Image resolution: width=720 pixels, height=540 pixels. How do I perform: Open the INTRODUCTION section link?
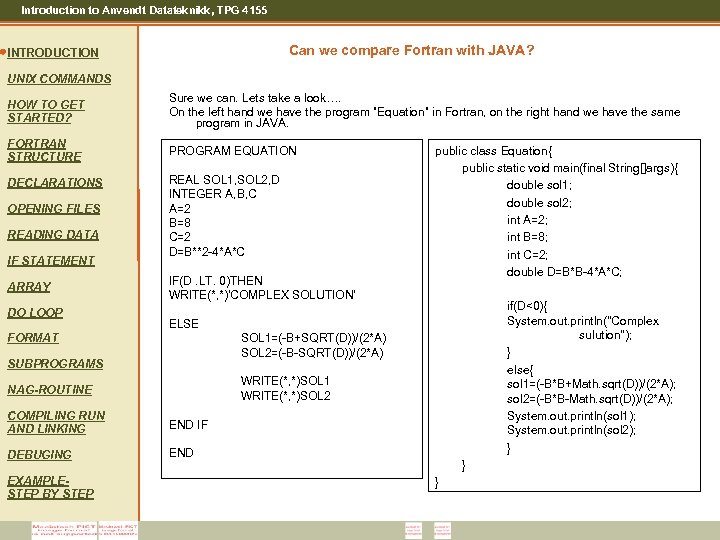pyautogui.click(x=53, y=53)
